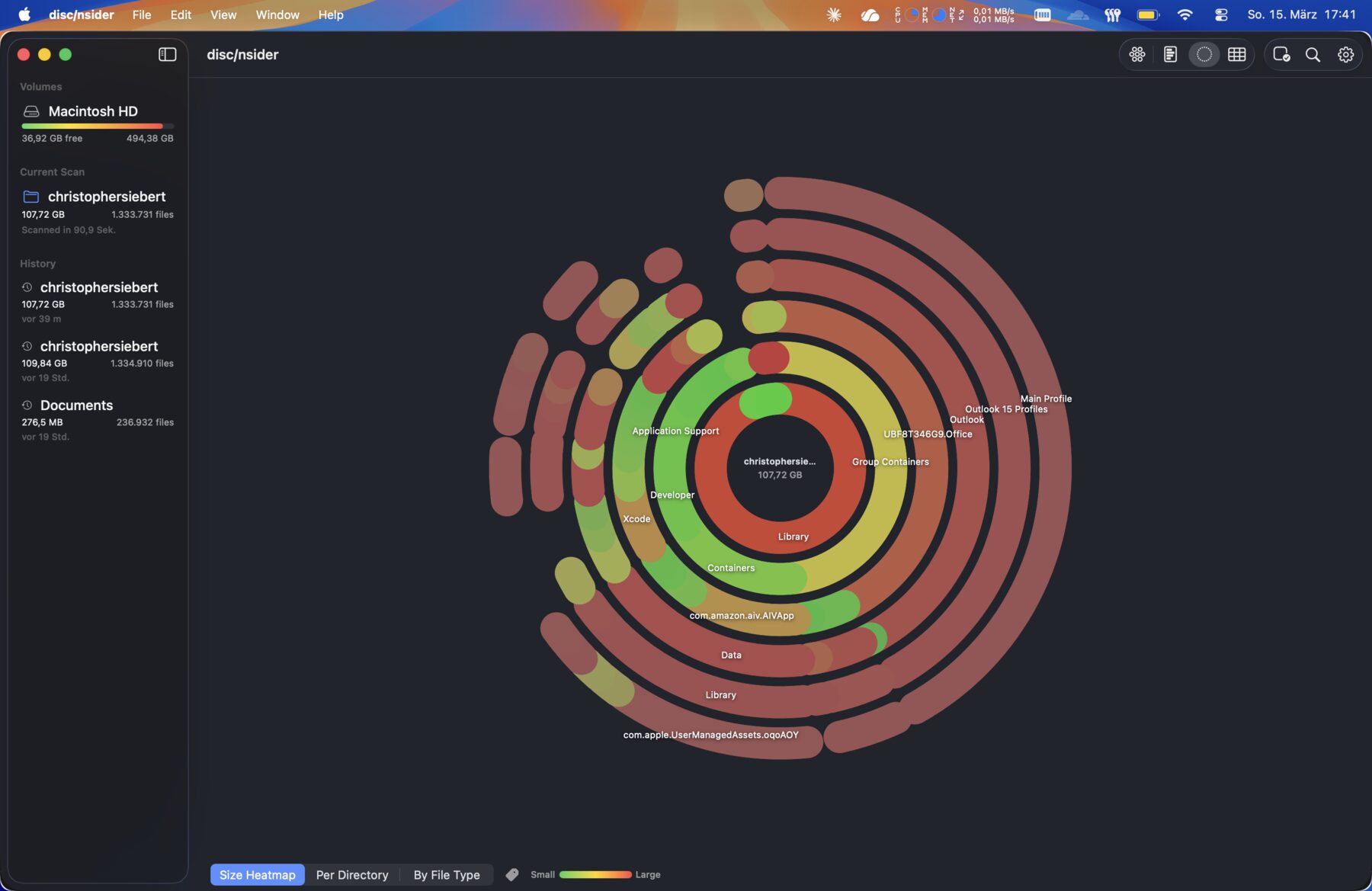Select the Library ring segment
Viewport: 1372px width, 891px height.
tap(793, 537)
